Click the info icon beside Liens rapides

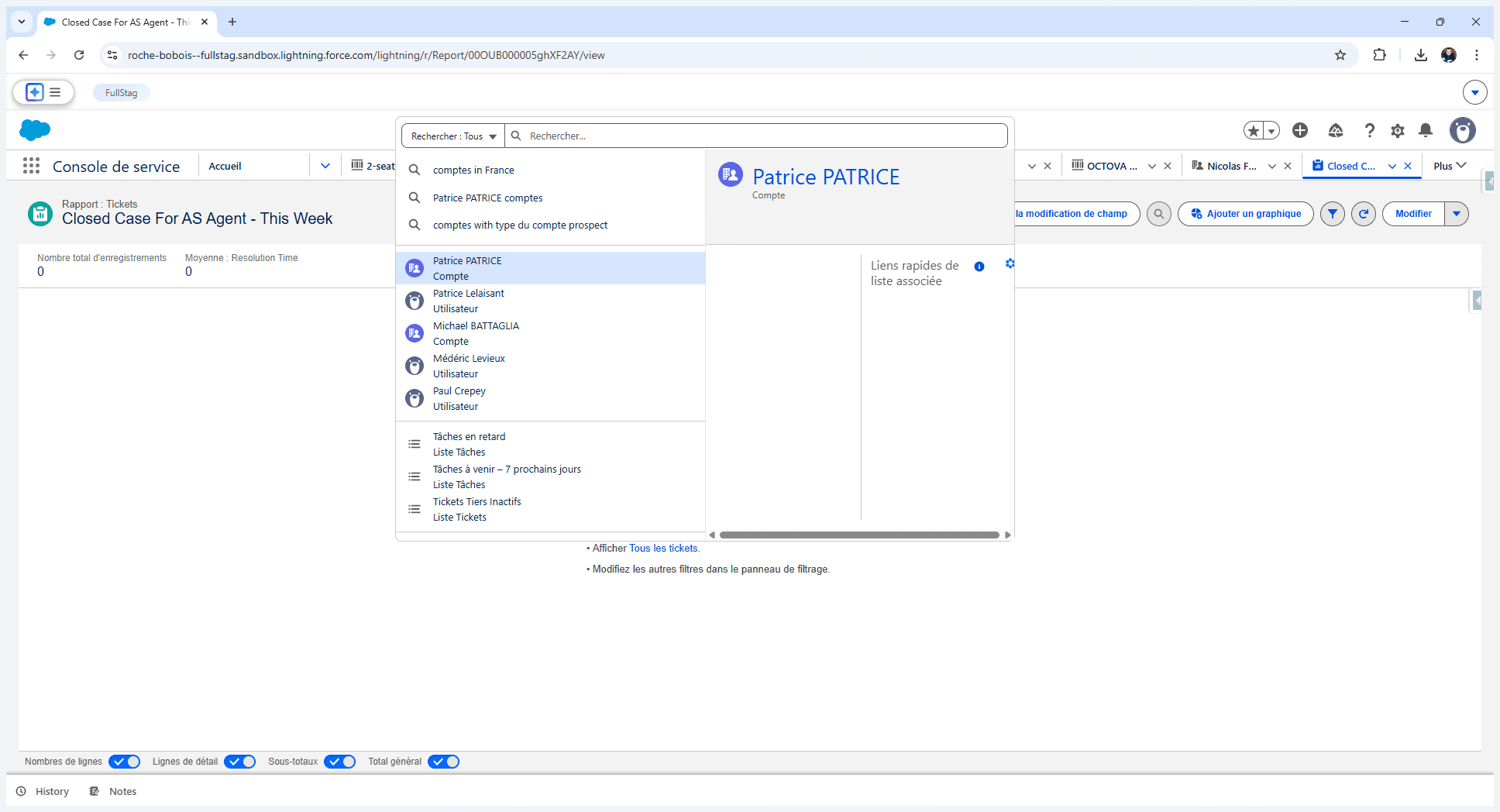click(x=979, y=267)
